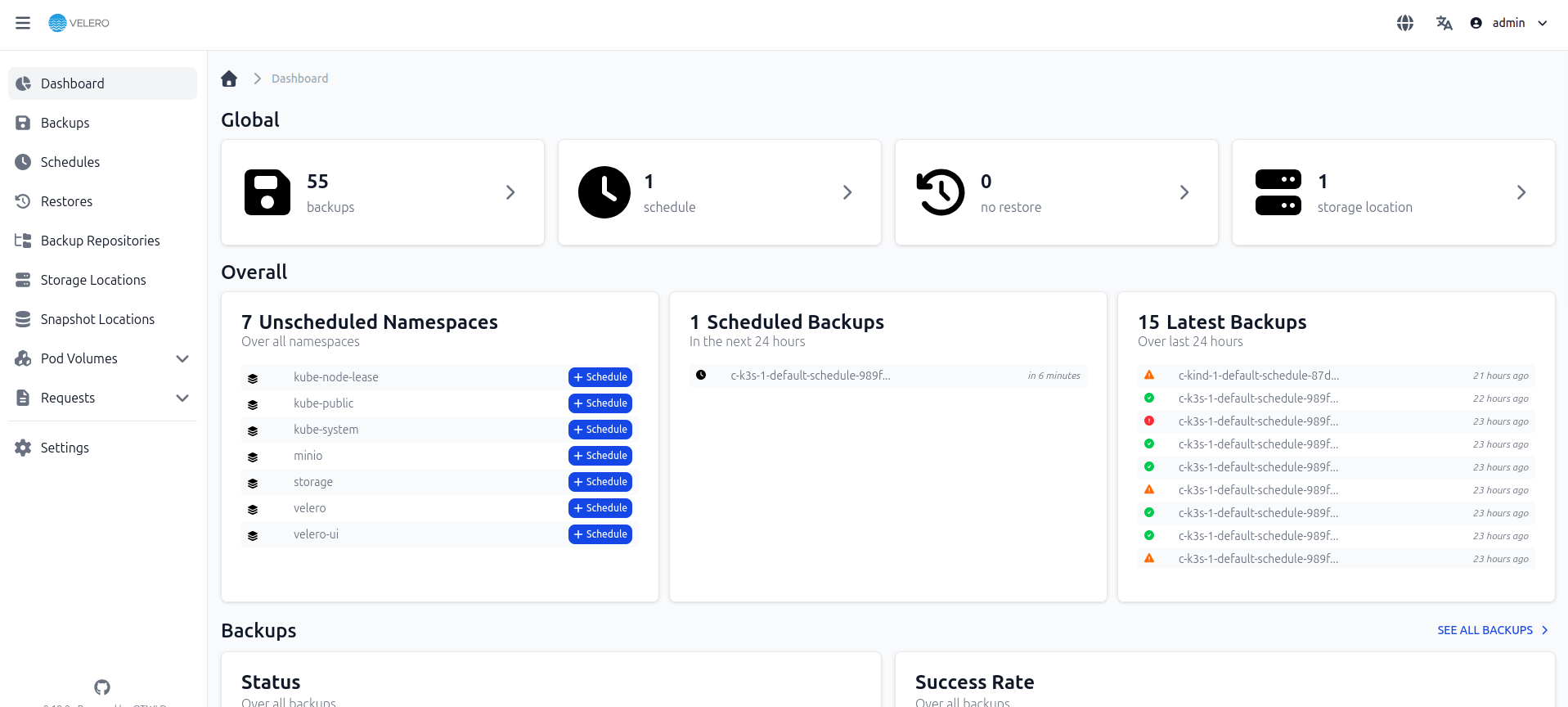Open the globe icon in header
This screenshot has width=1568, height=707.
tap(1404, 23)
